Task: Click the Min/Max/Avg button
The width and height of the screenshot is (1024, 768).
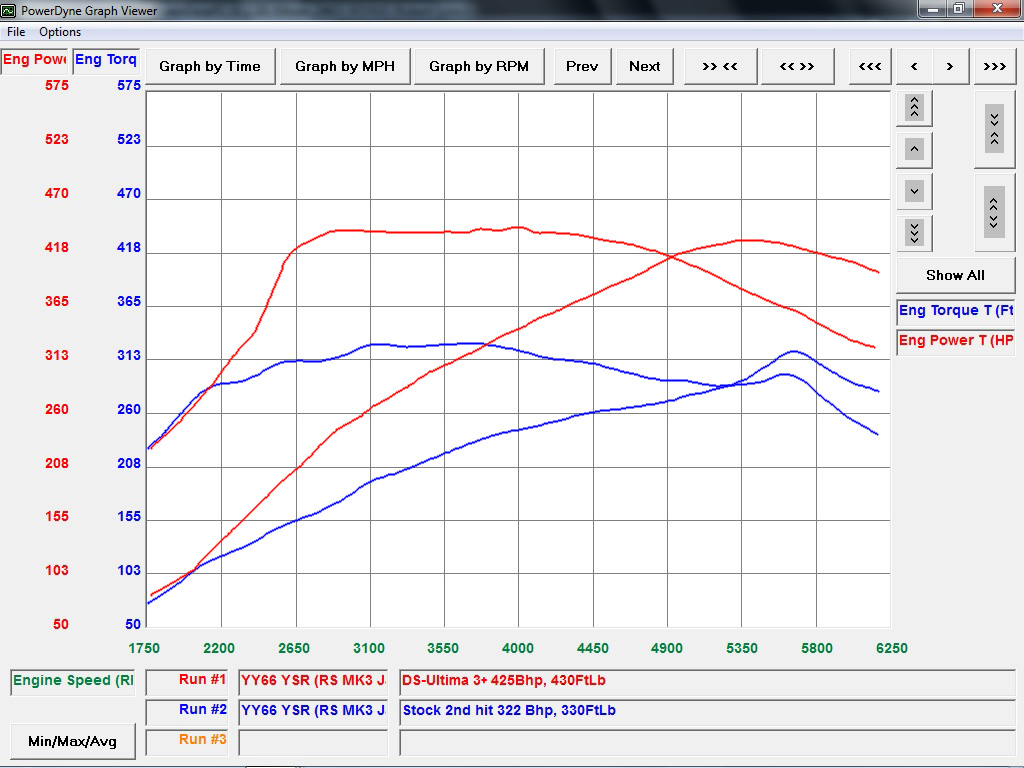Action: 72,741
